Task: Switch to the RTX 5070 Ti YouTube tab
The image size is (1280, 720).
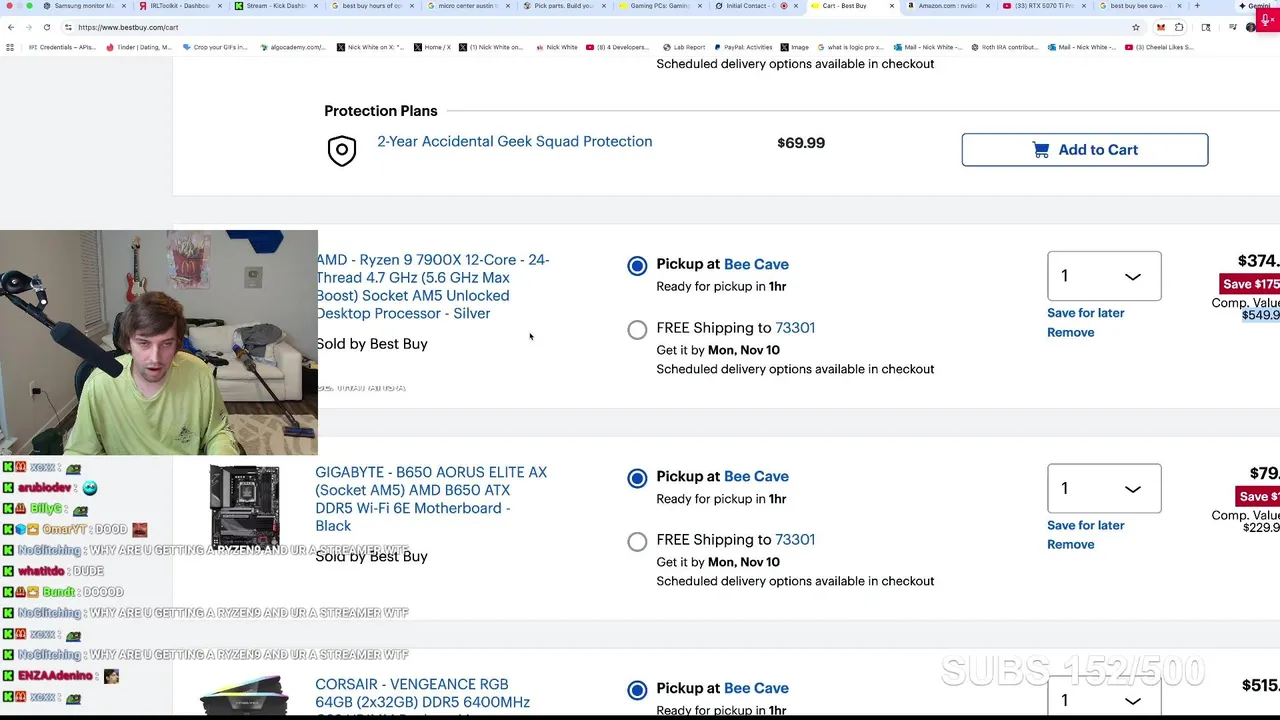Action: pos(1042,6)
